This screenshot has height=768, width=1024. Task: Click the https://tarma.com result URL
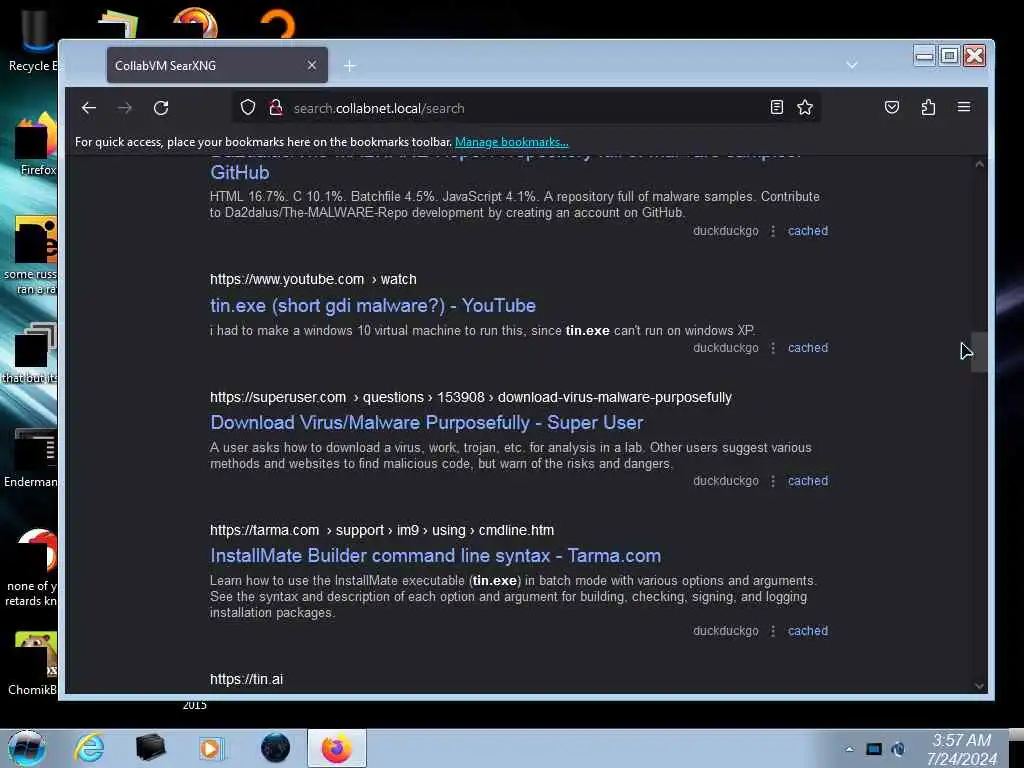382,530
